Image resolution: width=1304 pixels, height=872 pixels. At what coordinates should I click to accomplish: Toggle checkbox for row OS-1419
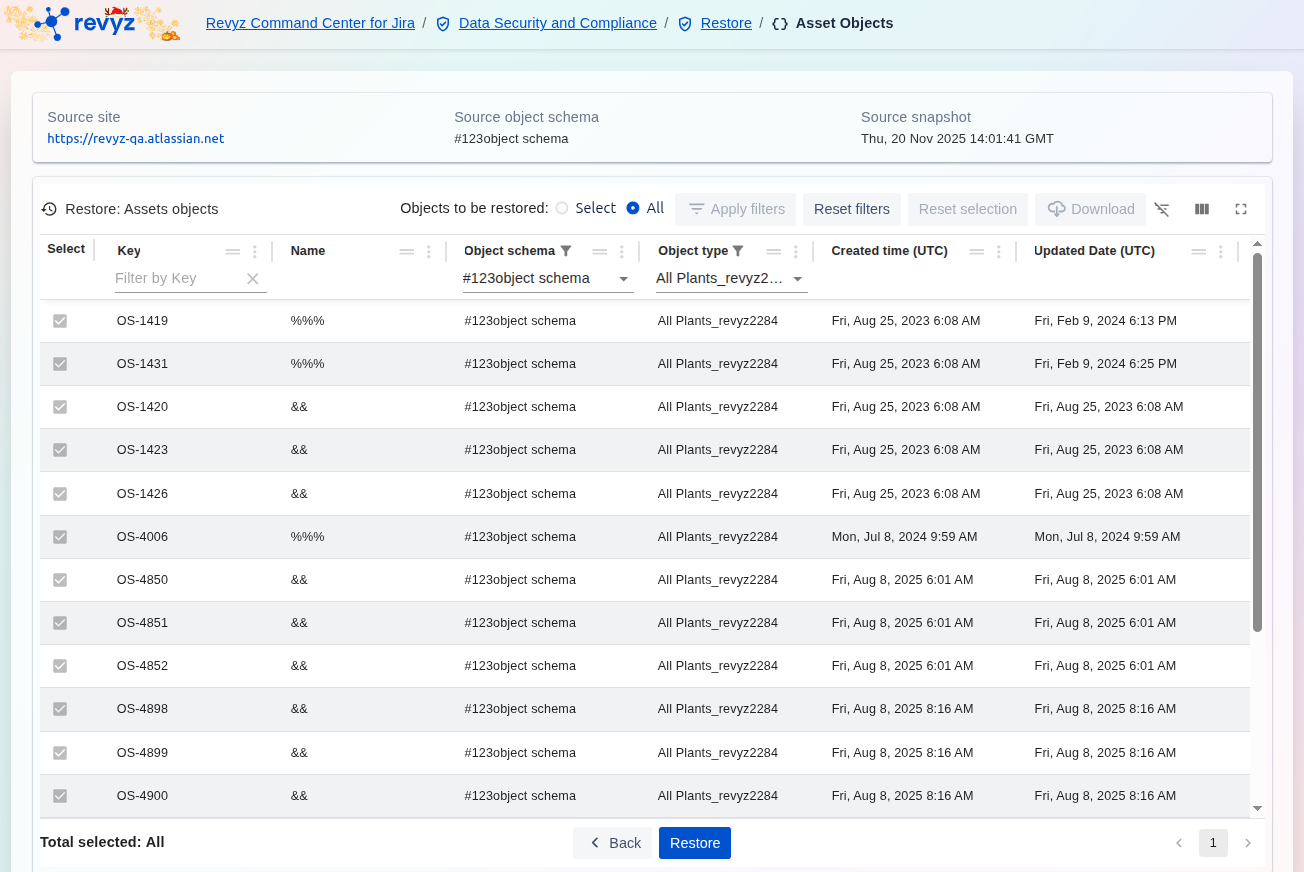60,321
